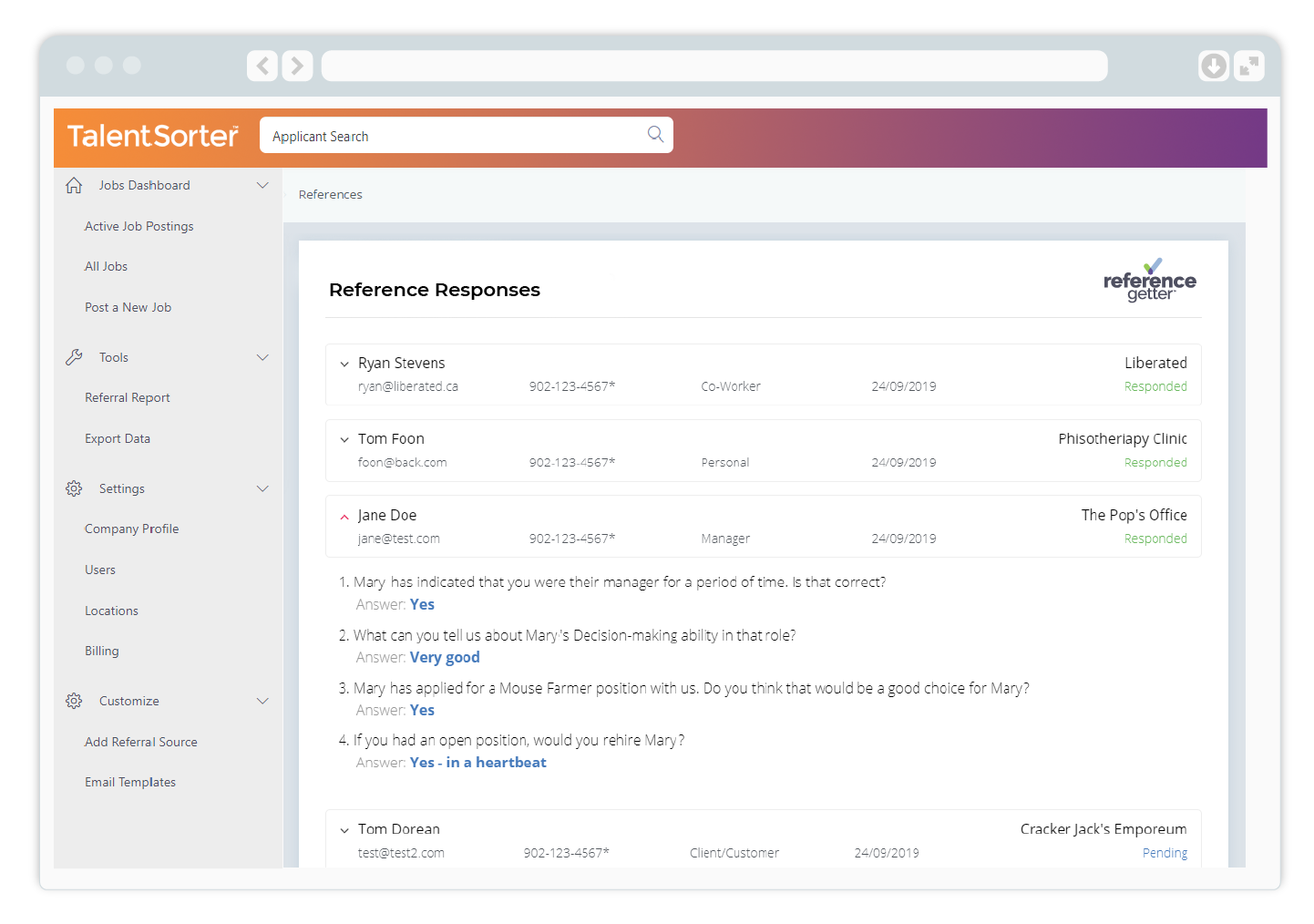Expand Ryan Stevens reference response
Screen dimensions: 1314x924
click(344, 364)
